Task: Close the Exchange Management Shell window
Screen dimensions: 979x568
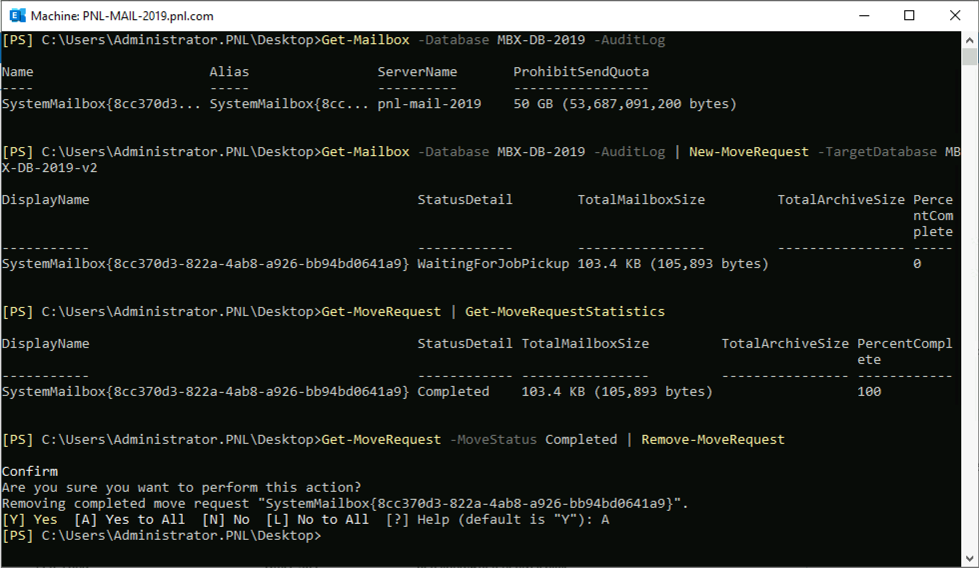Action: click(954, 16)
